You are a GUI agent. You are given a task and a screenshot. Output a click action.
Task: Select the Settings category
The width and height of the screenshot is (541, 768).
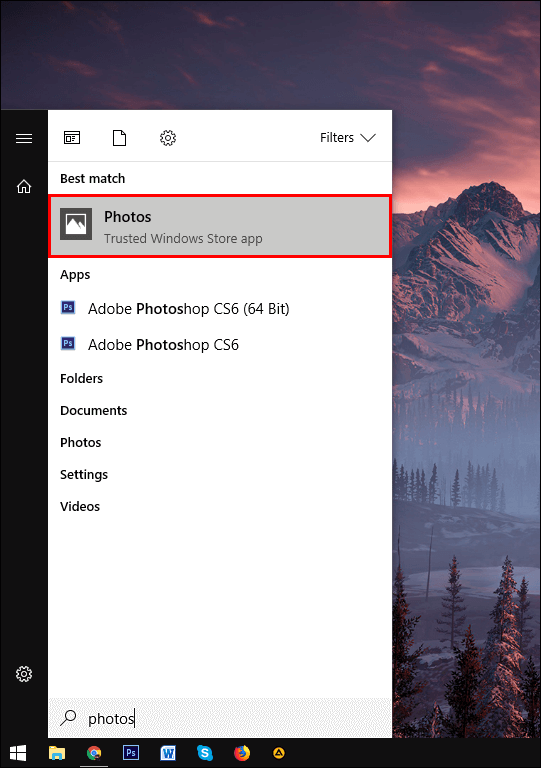tap(84, 475)
